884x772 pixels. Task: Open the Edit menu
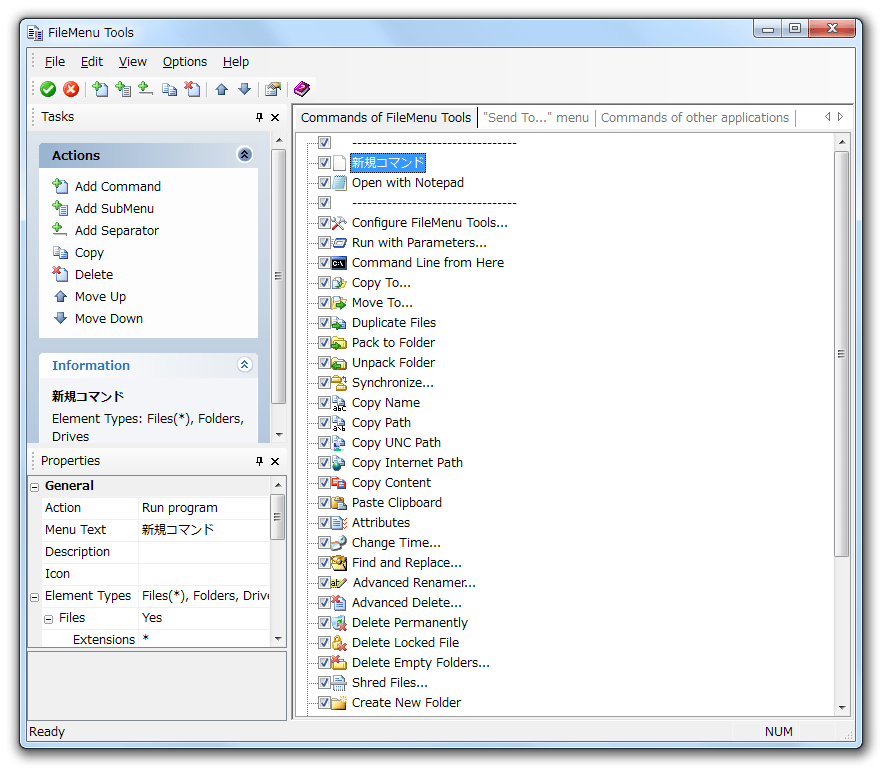click(91, 62)
